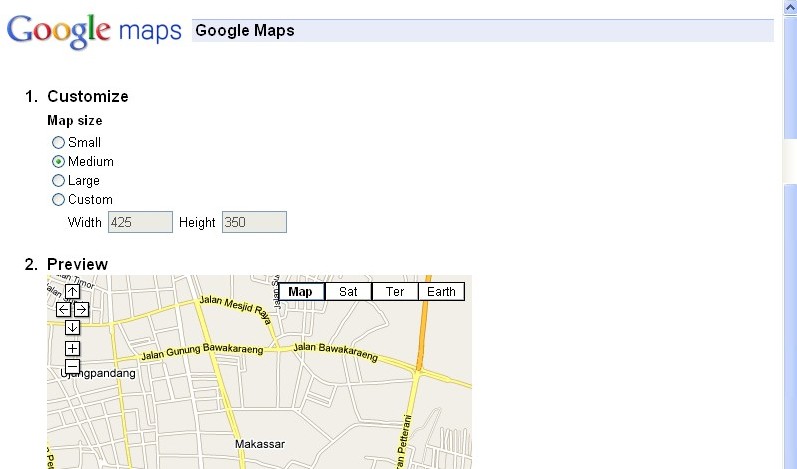Viewport: 797px width, 469px height.
Task: Switch to Ter terrain view
Action: tap(395, 292)
